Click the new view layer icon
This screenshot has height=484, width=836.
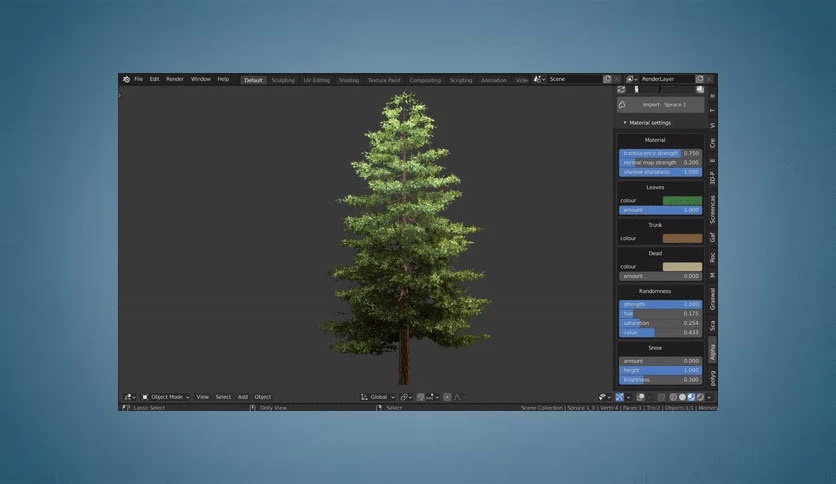pos(700,79)
